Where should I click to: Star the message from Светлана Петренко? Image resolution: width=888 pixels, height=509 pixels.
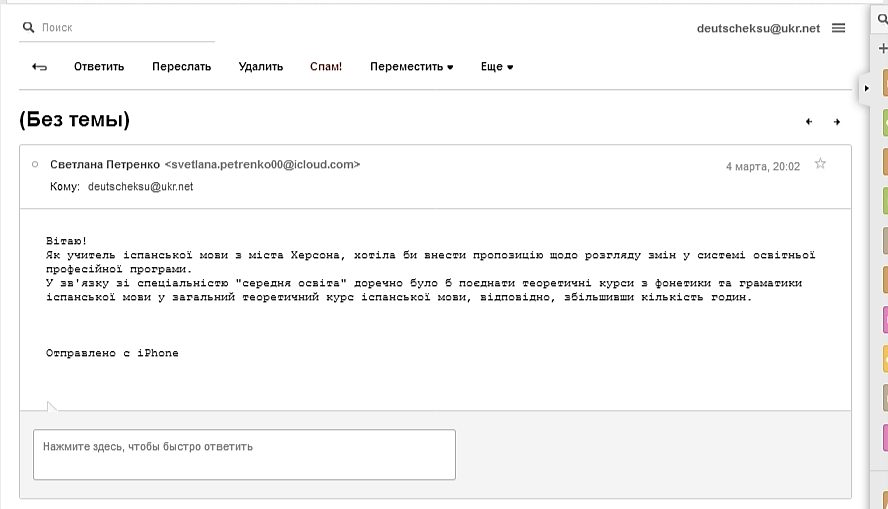tap(820, 164)
